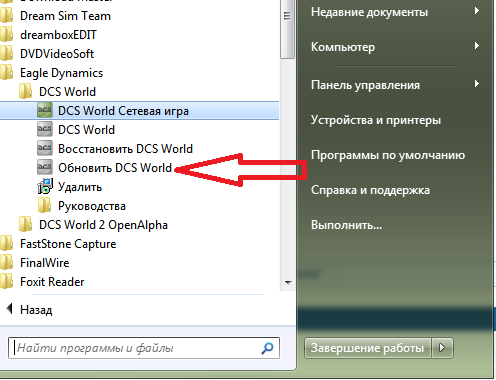Select the Обновить DCS World entry
Image resolution: width=496 pixels, height=380 pixels.
coord(115,168)
